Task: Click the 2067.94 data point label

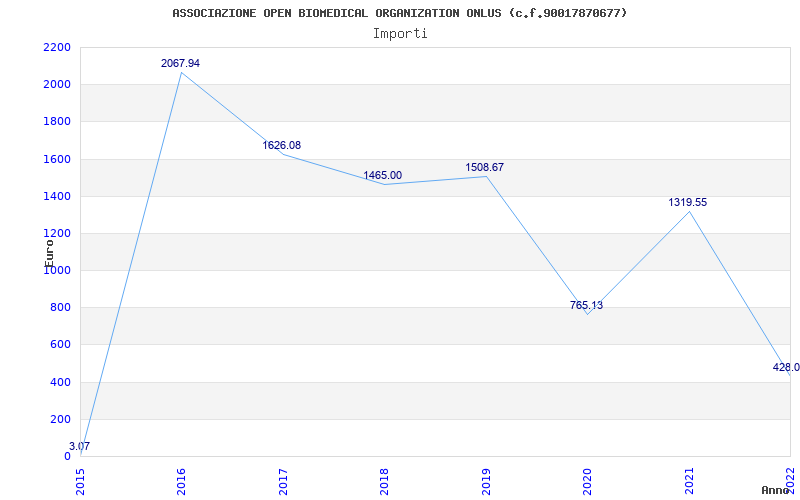Action: click(180, 63)
